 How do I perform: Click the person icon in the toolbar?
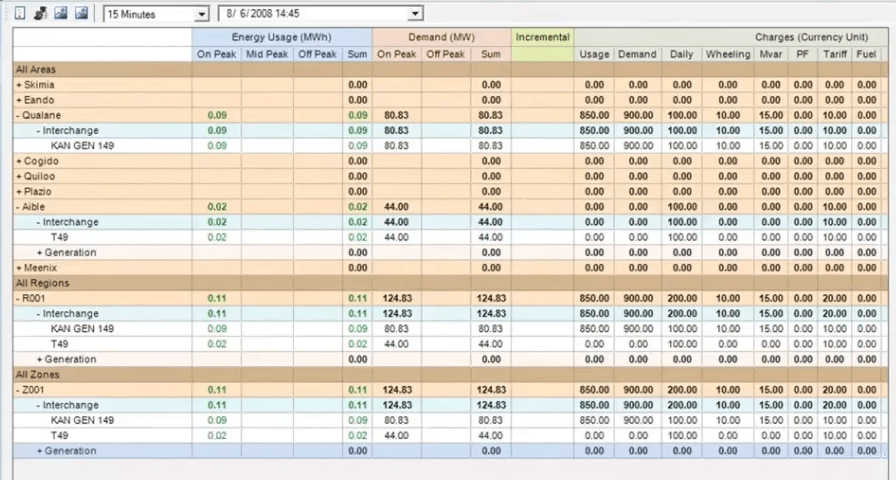click(x=41, y=14)
